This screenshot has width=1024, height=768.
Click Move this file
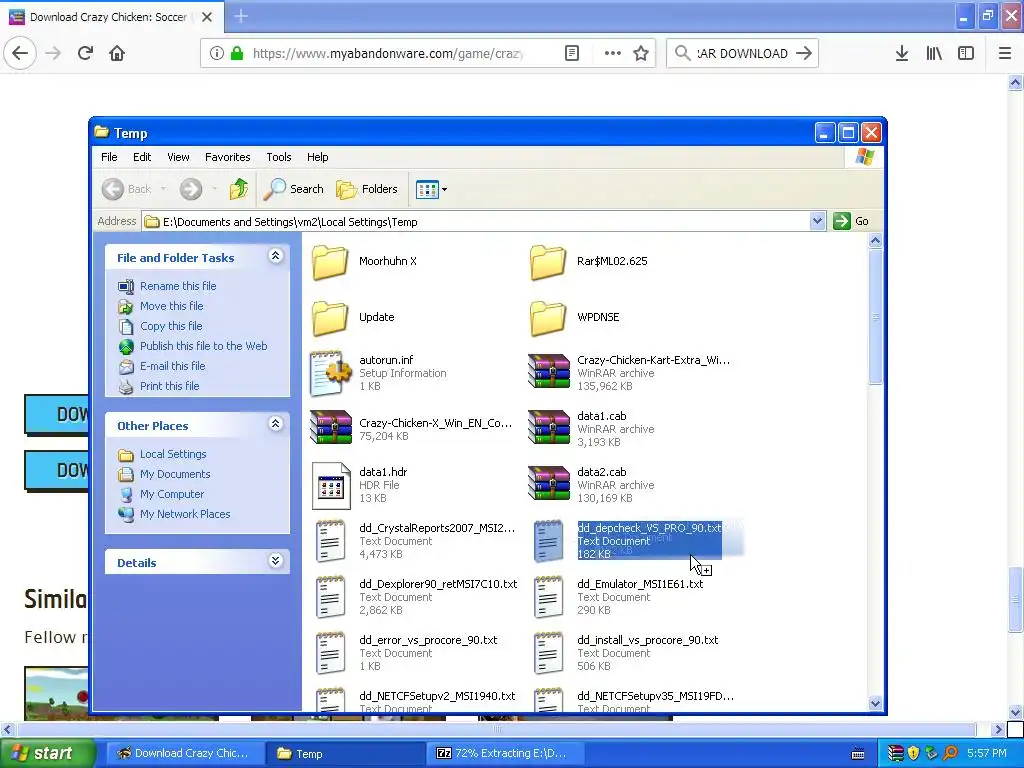171,306
